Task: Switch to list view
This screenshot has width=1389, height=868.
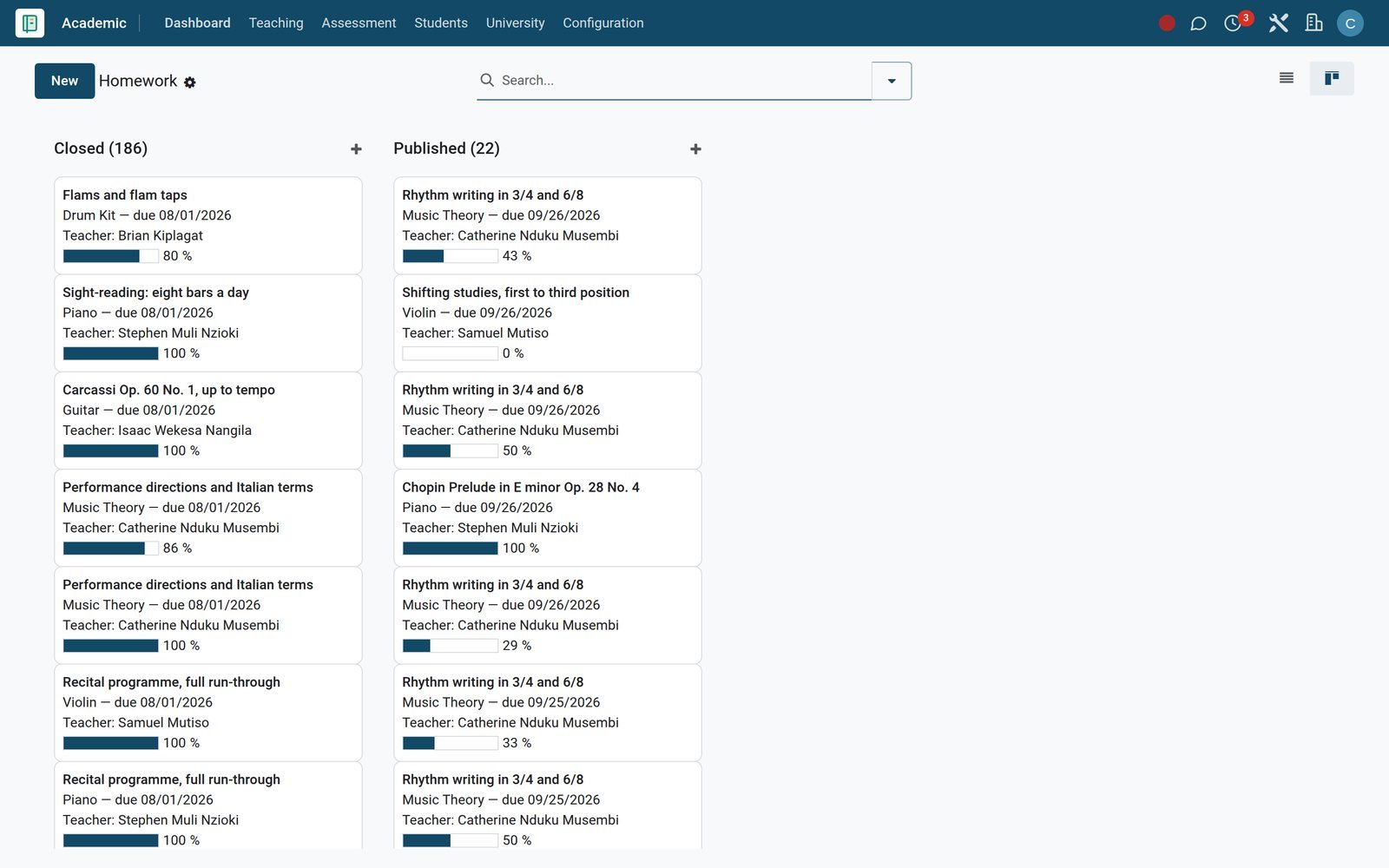Action: [x=1287, y=79]
